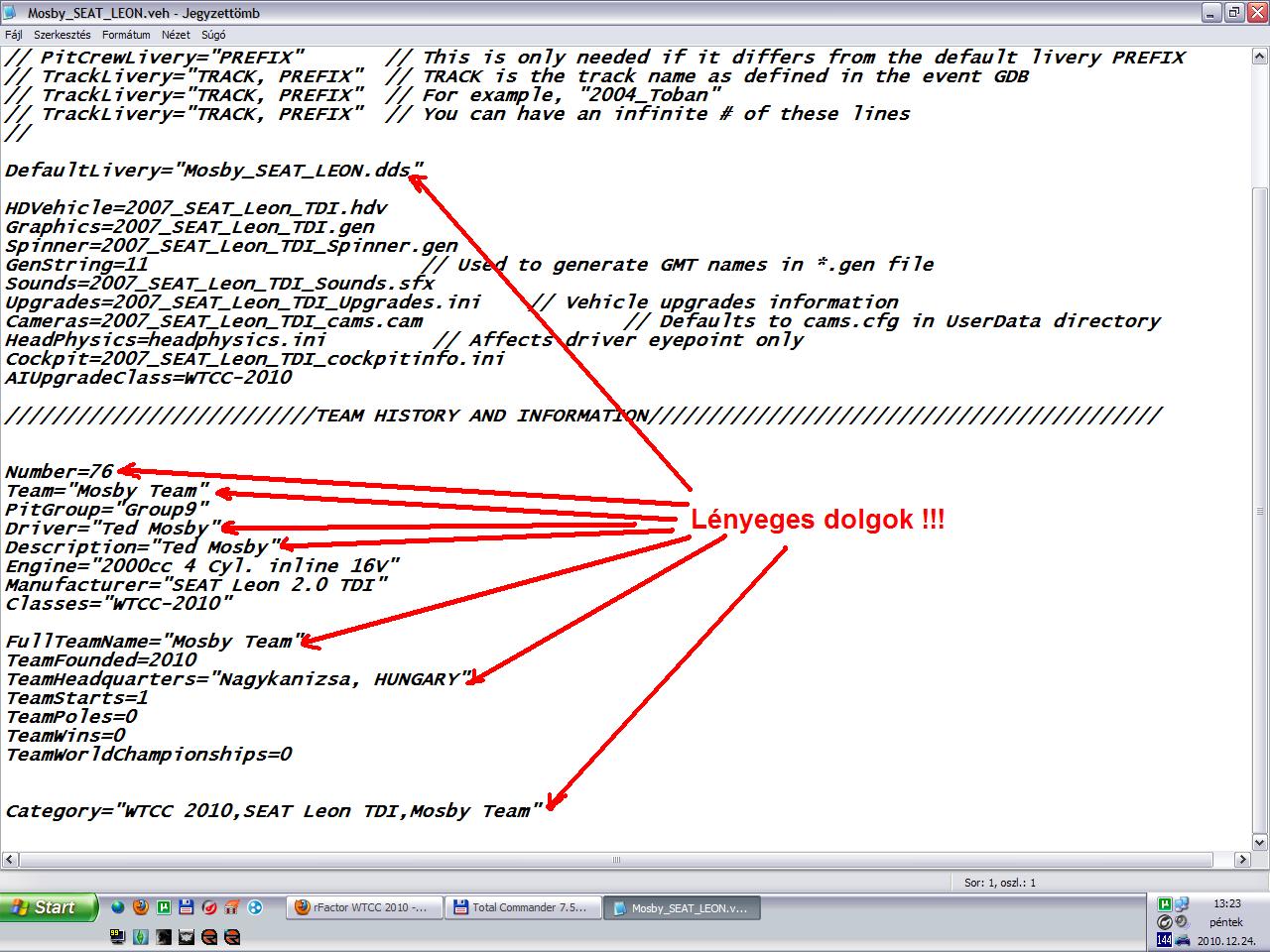The image size is (1270, 952).
Task: Switch to the Total Commander 7.5 taskbar button
Action: [x=524, y=907]
